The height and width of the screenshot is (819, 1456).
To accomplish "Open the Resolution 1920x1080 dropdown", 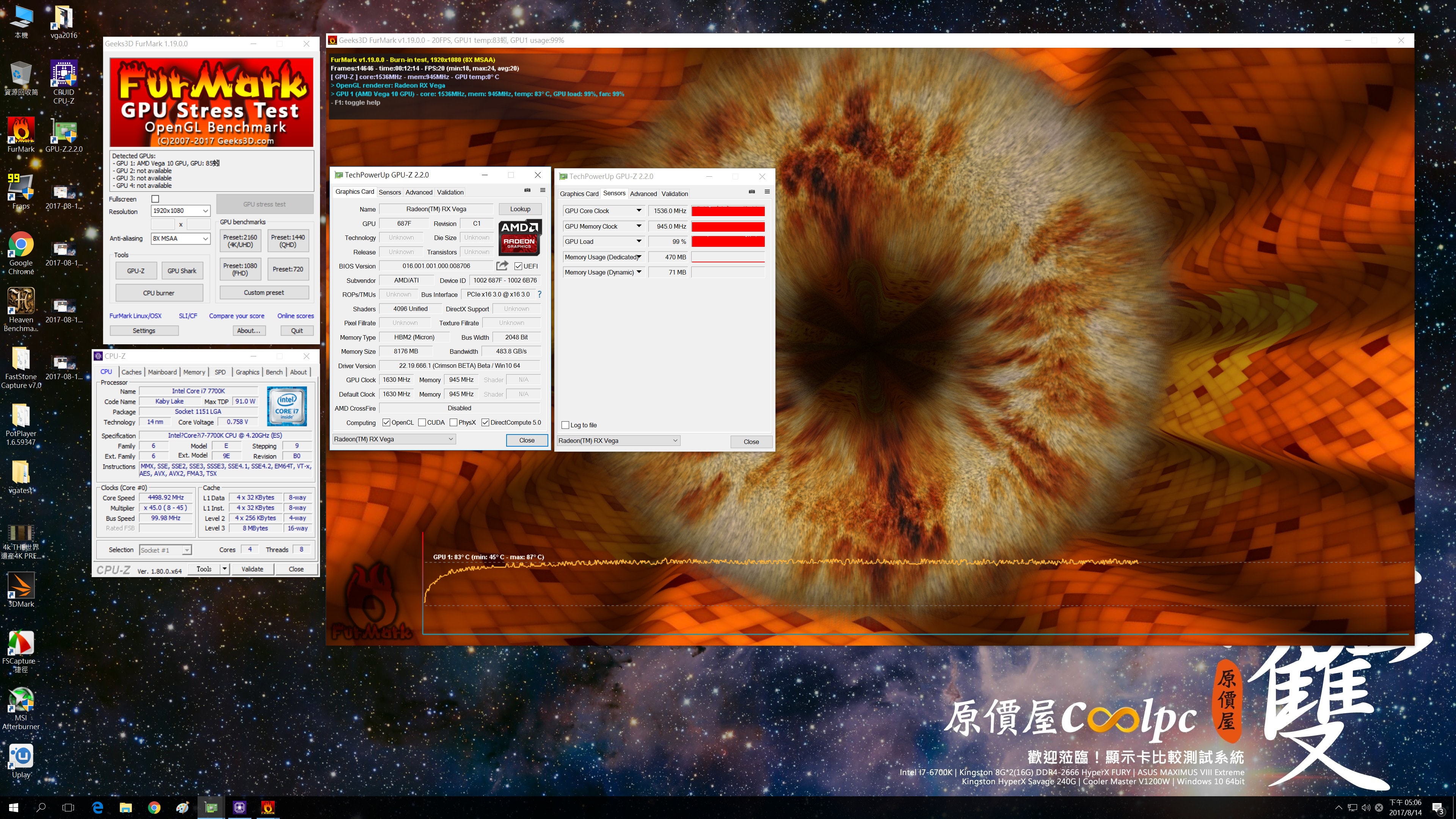I will (x=180, y=211).
